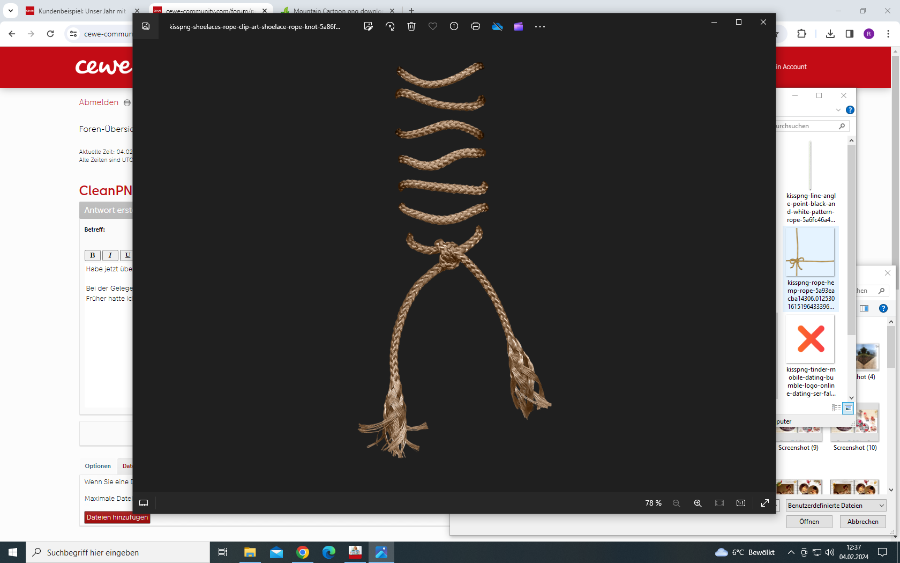This screenshot has width=900, height=563.
Task: Rotate the rope image
Action: [390, 26]
